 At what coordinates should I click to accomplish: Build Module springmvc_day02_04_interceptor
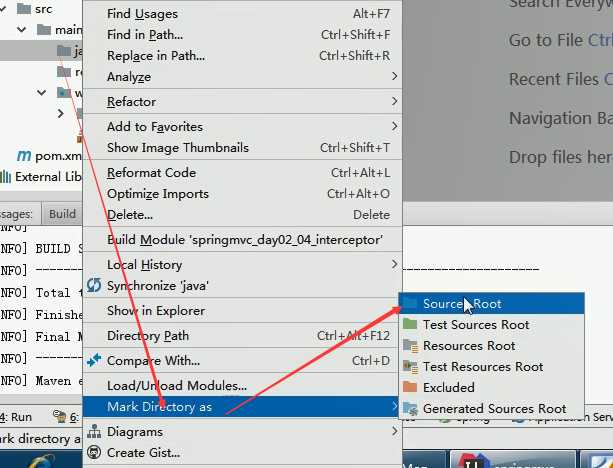click(x=242, y=240)
